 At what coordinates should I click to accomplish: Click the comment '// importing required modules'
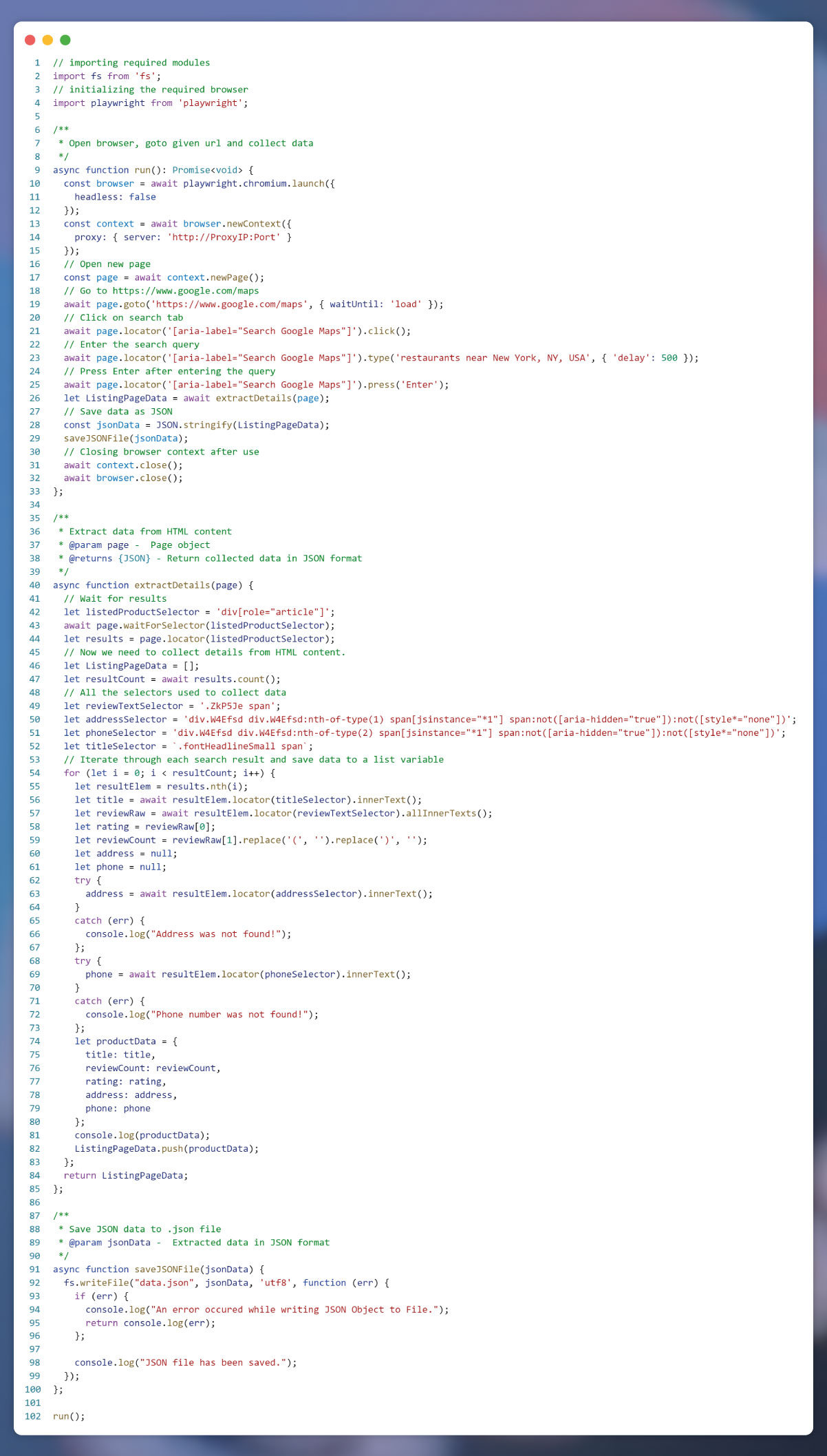click(x=131, y=63)
